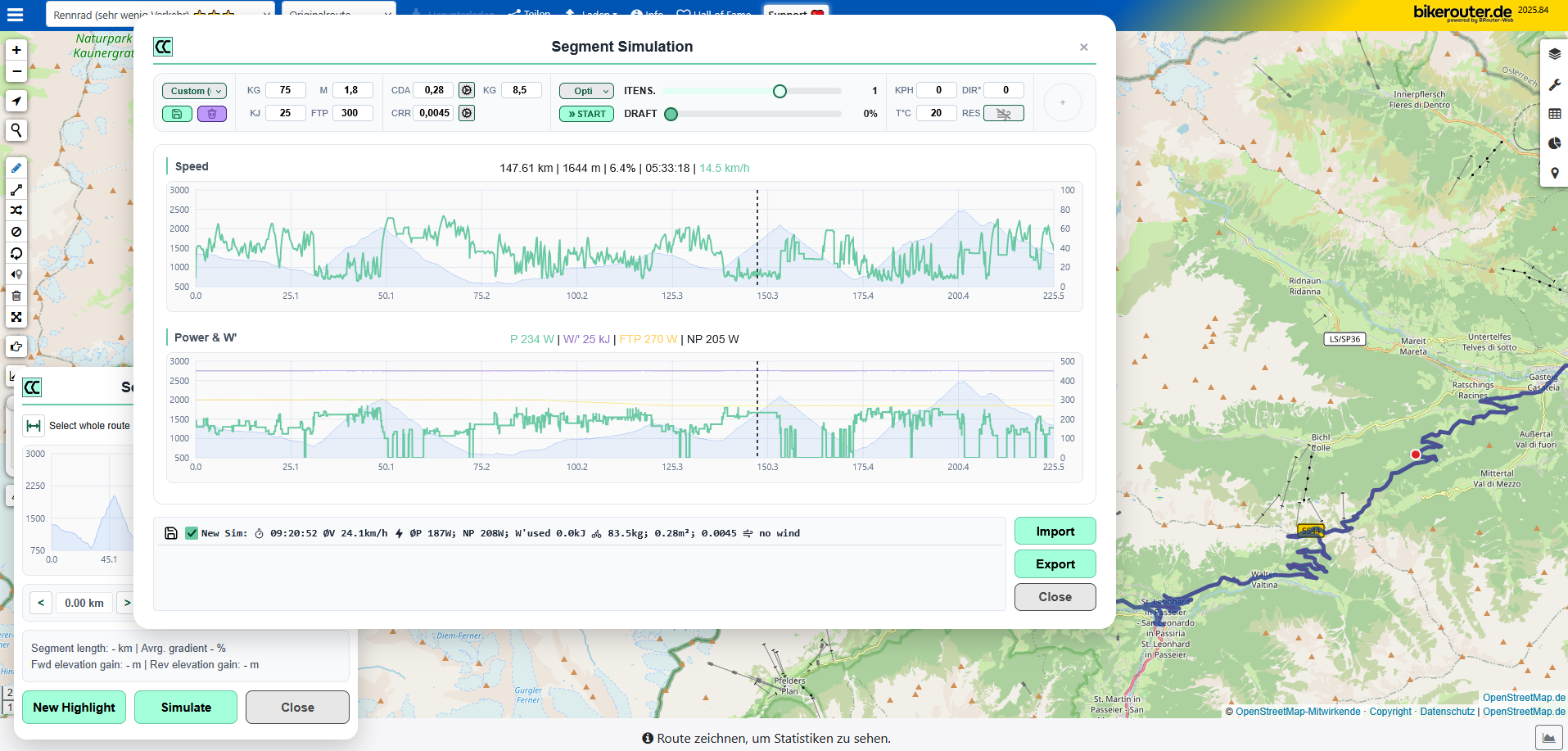
Task: Delete the preset using the purple trash icon
Action: pos(211,114)
